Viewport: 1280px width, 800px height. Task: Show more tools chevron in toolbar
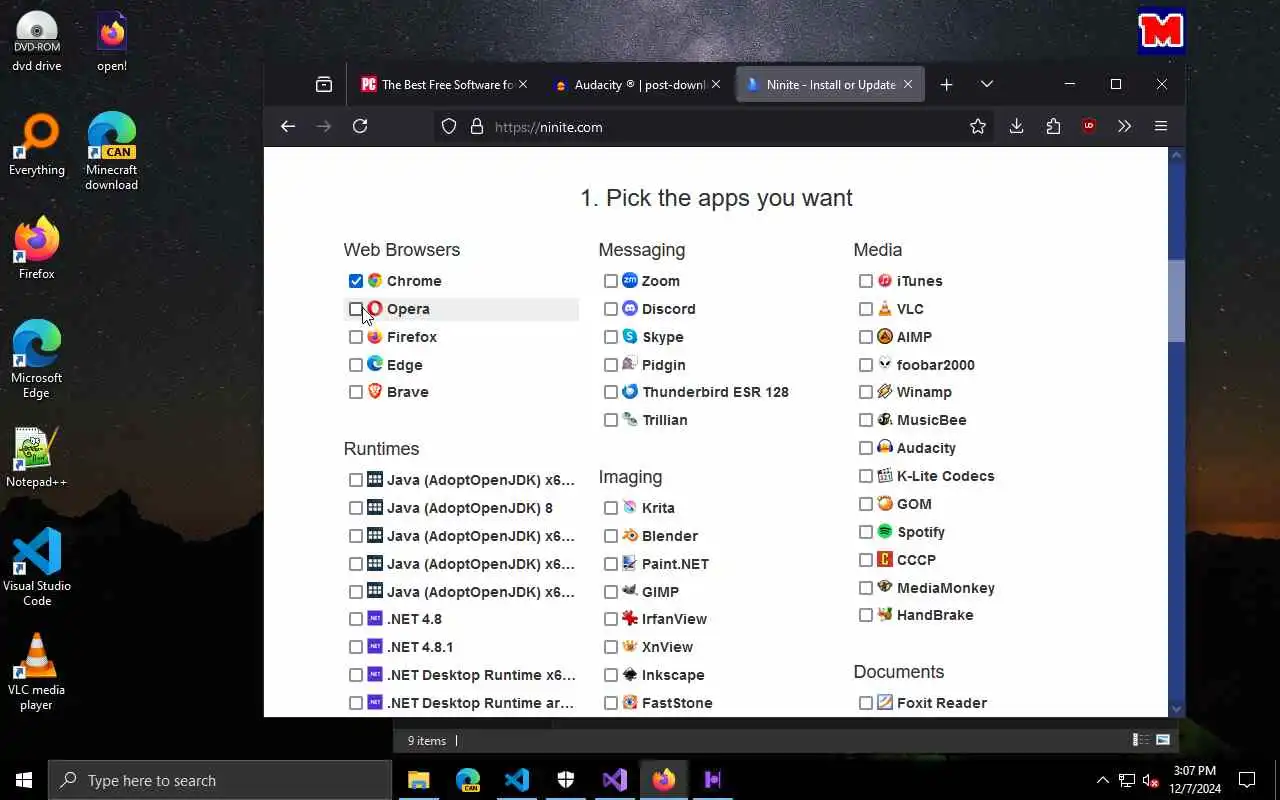click(1125, 126)
